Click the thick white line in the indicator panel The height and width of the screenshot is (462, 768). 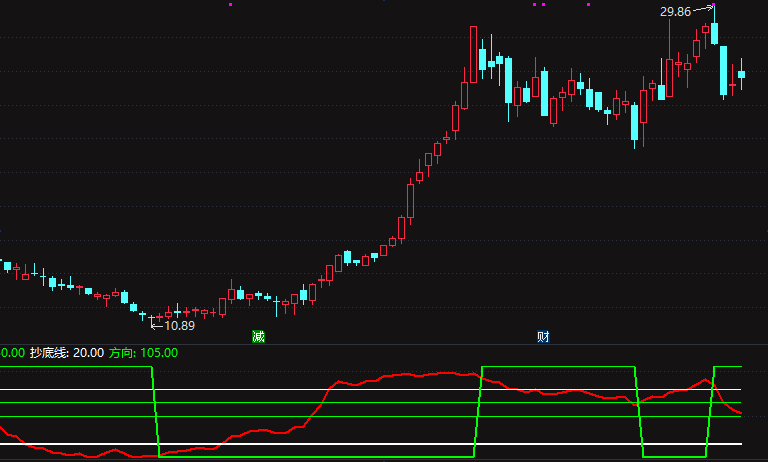[x=371, y=444]
